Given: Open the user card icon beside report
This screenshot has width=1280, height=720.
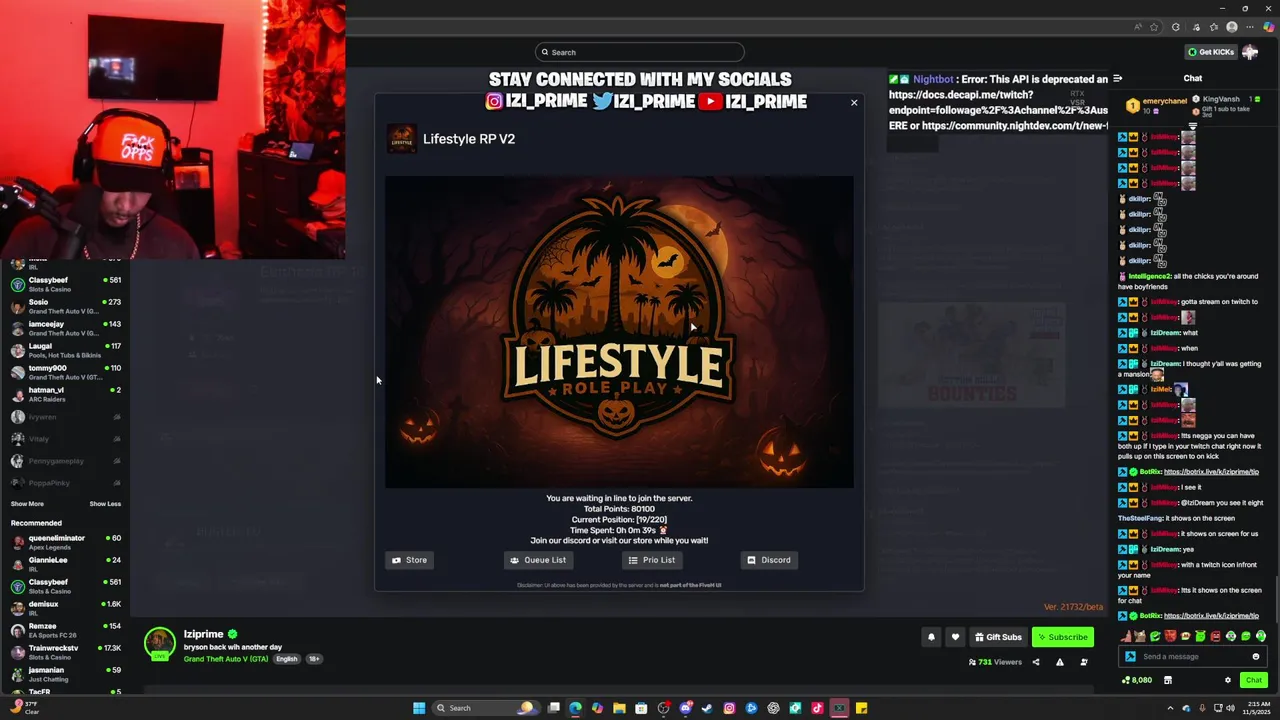Looking at the screenshot, I should coord(1084,662).
